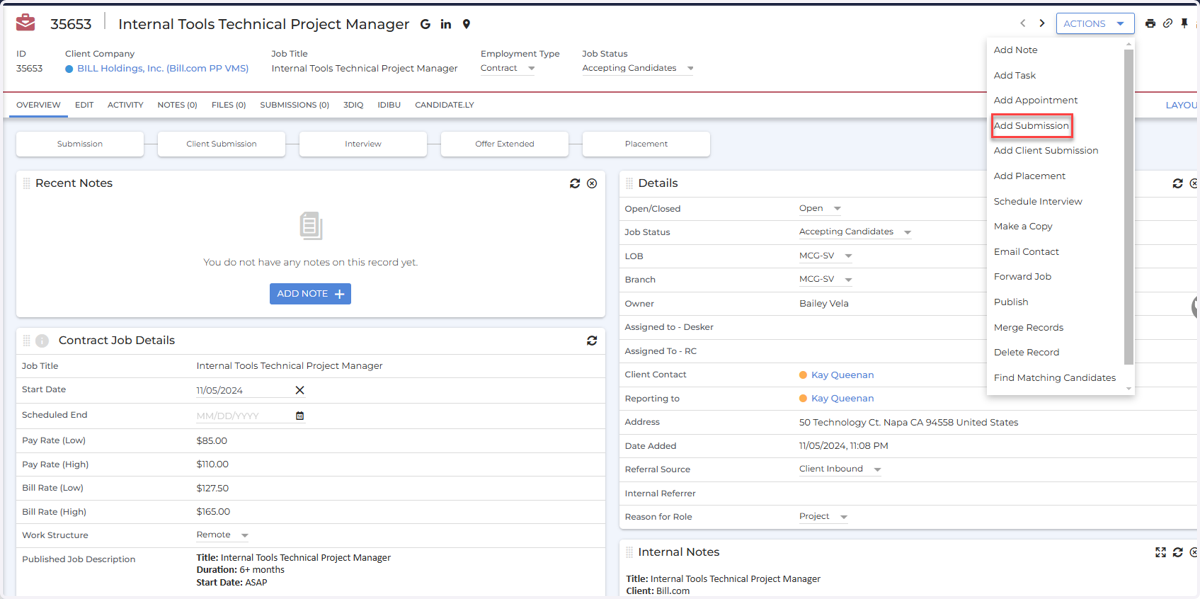The image size is (1200, 599).
Task: Go to previous record arrow
Action: coord(1022,23)
